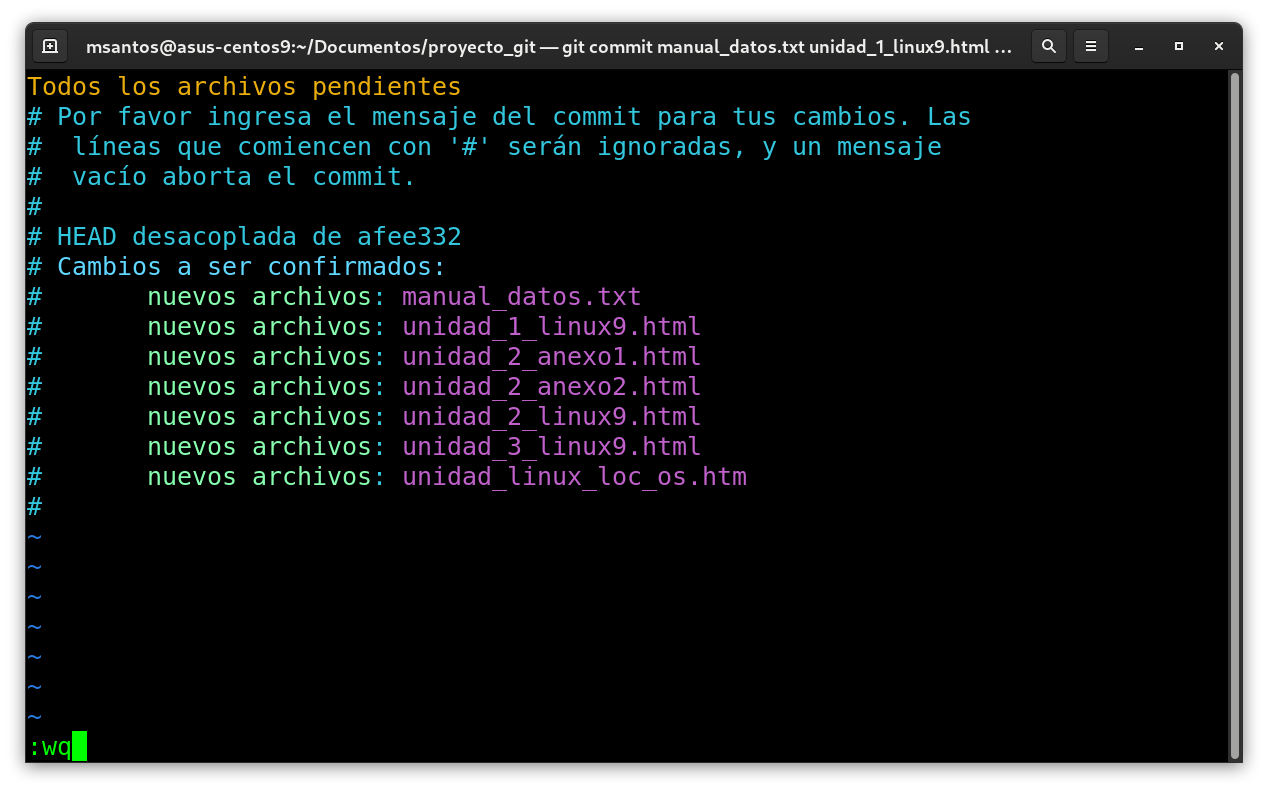Click the green cursor block after ':wq'

tap(80, 747)
